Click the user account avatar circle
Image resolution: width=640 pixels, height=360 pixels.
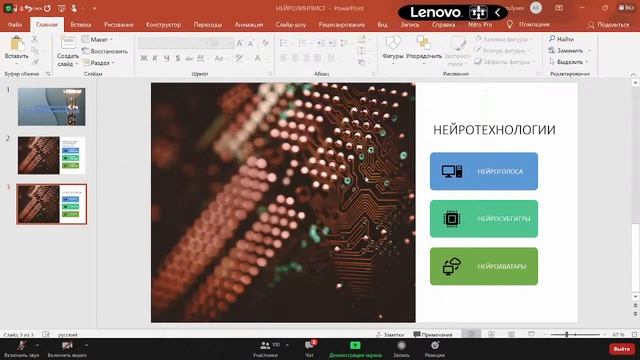pyautogui.click(x=536, y=8)
